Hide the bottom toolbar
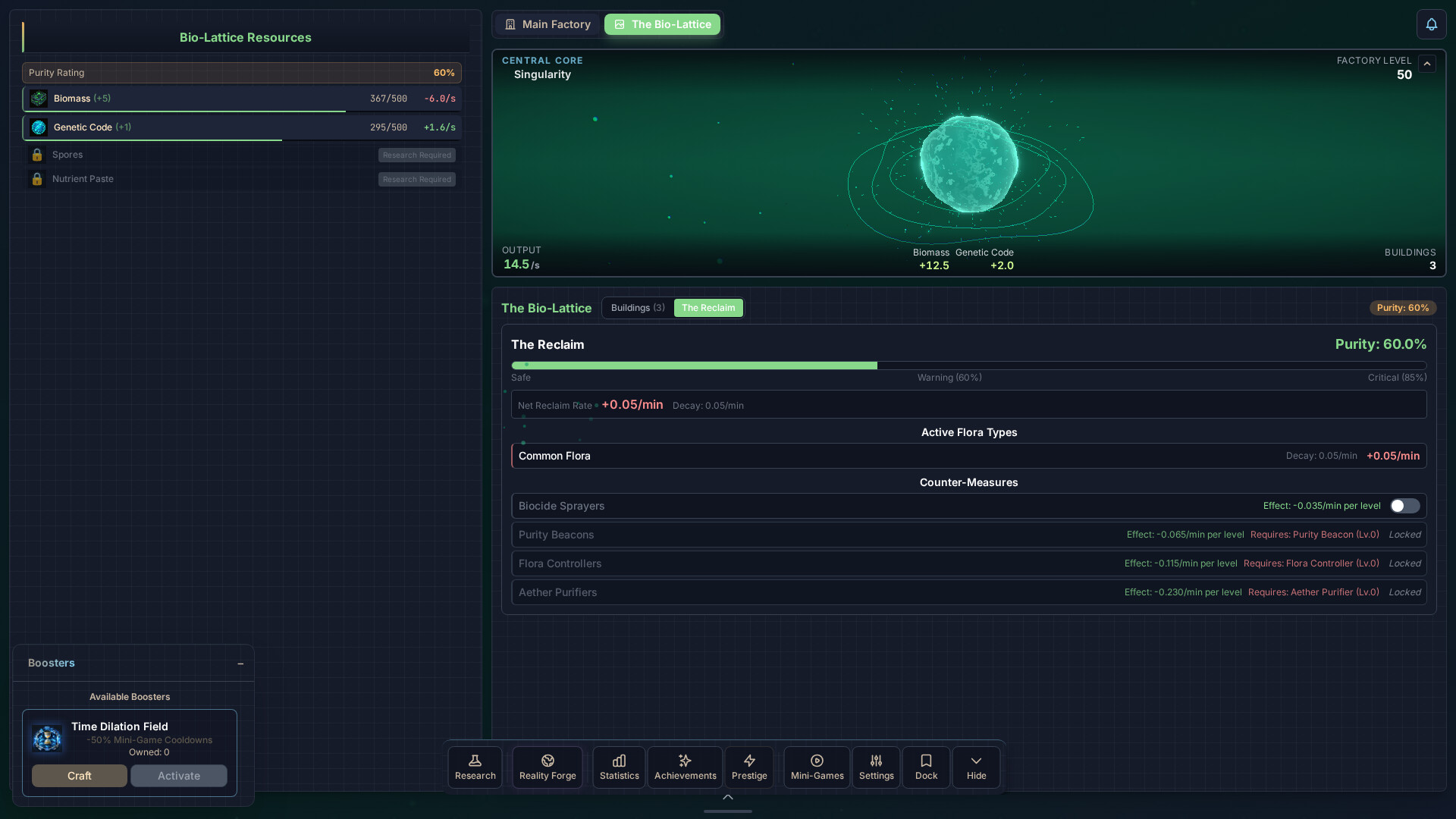 pos(976,767)
